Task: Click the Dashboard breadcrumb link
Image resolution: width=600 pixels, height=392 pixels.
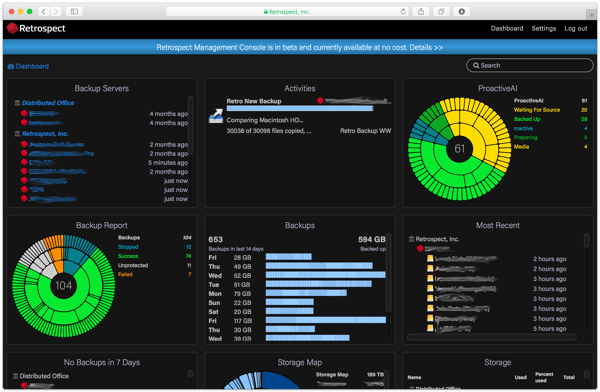Action: [x=32, y=66]
